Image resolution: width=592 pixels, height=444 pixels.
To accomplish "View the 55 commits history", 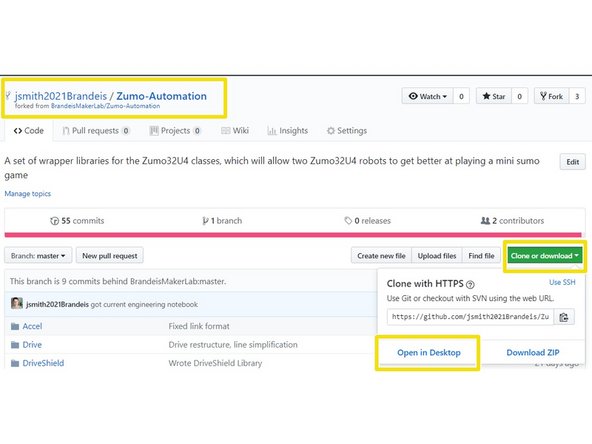I will [x=77, y=220].
